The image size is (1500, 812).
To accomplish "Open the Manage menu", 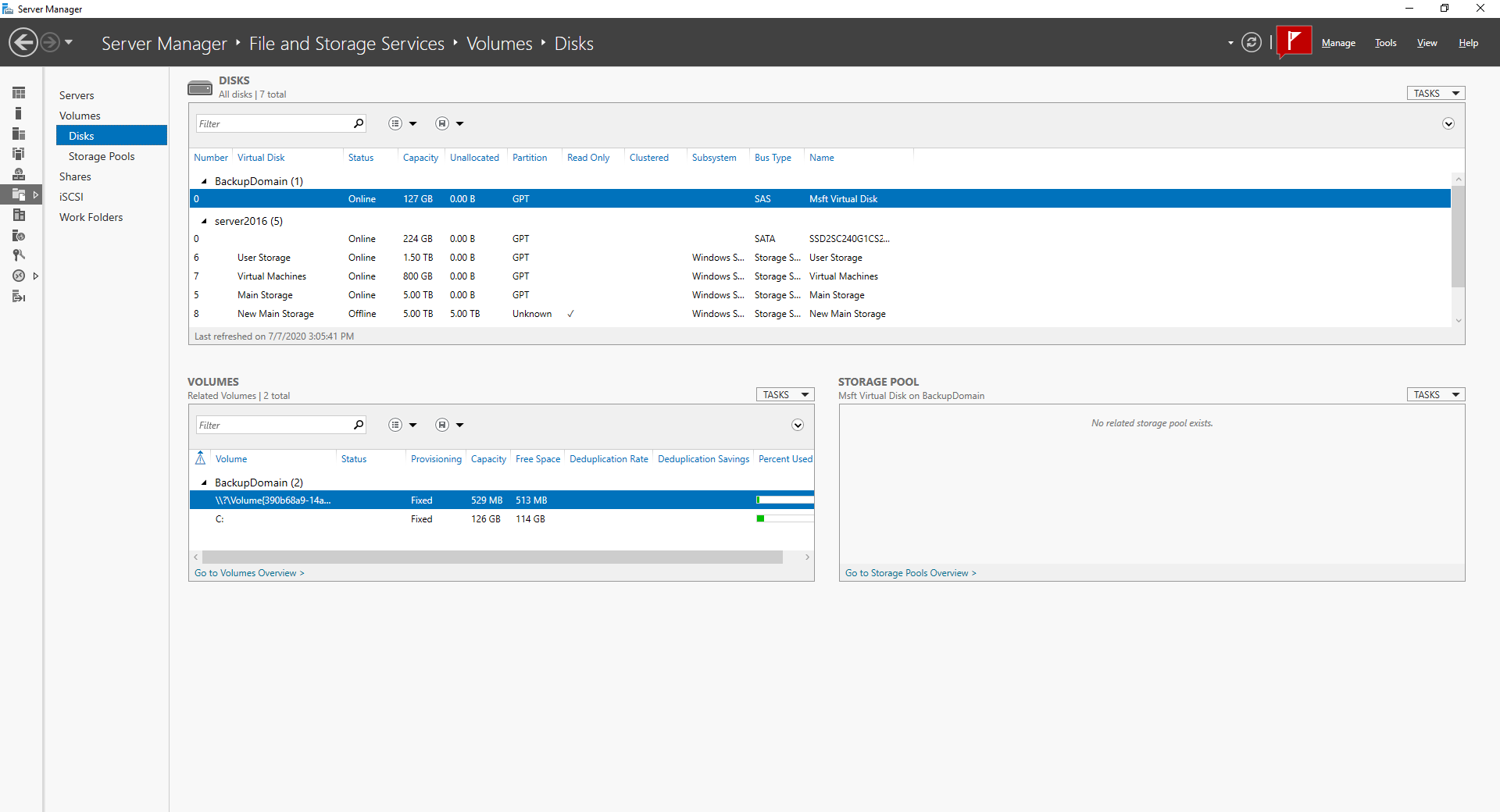I will point(1338,43).
